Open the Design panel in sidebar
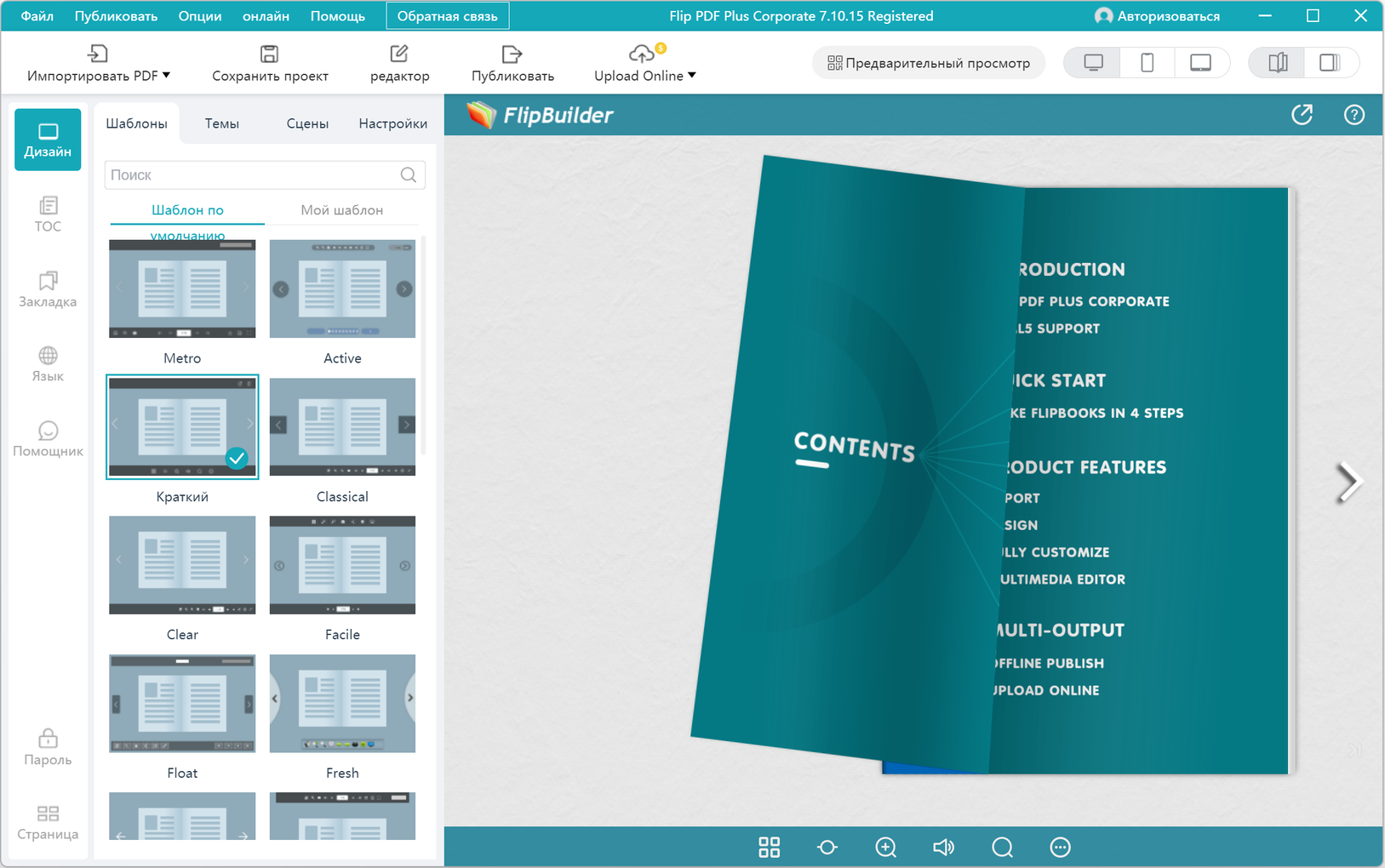1385x868 pixels. [48, 140]
